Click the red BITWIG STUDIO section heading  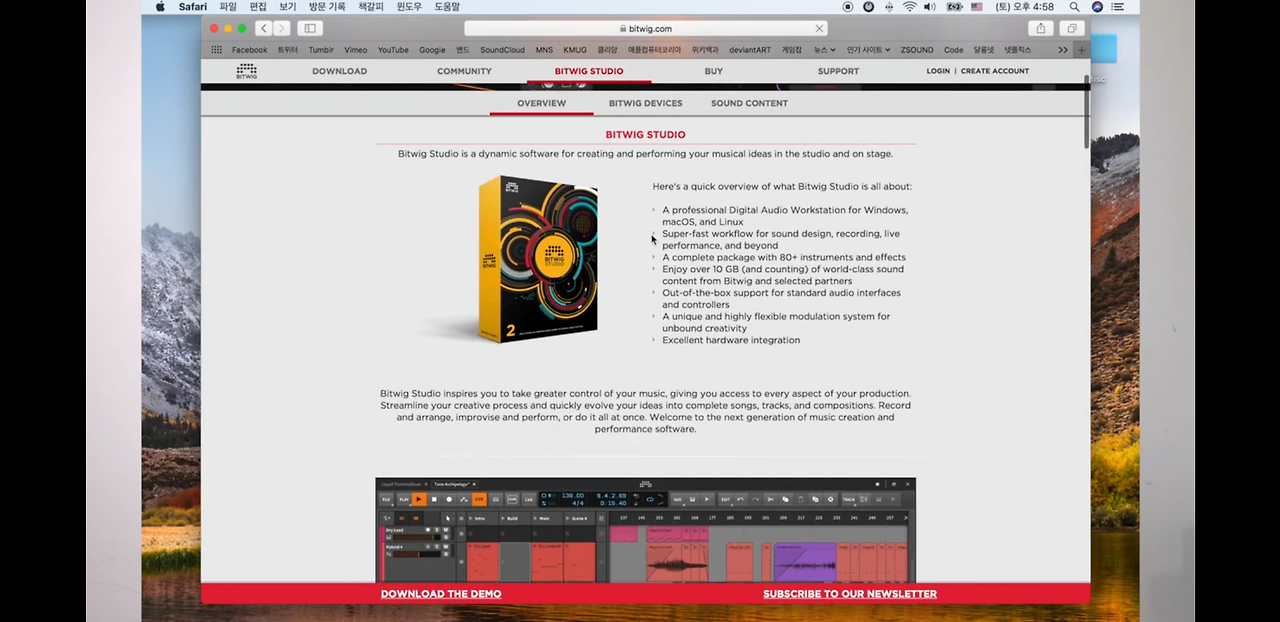[645, 134]
